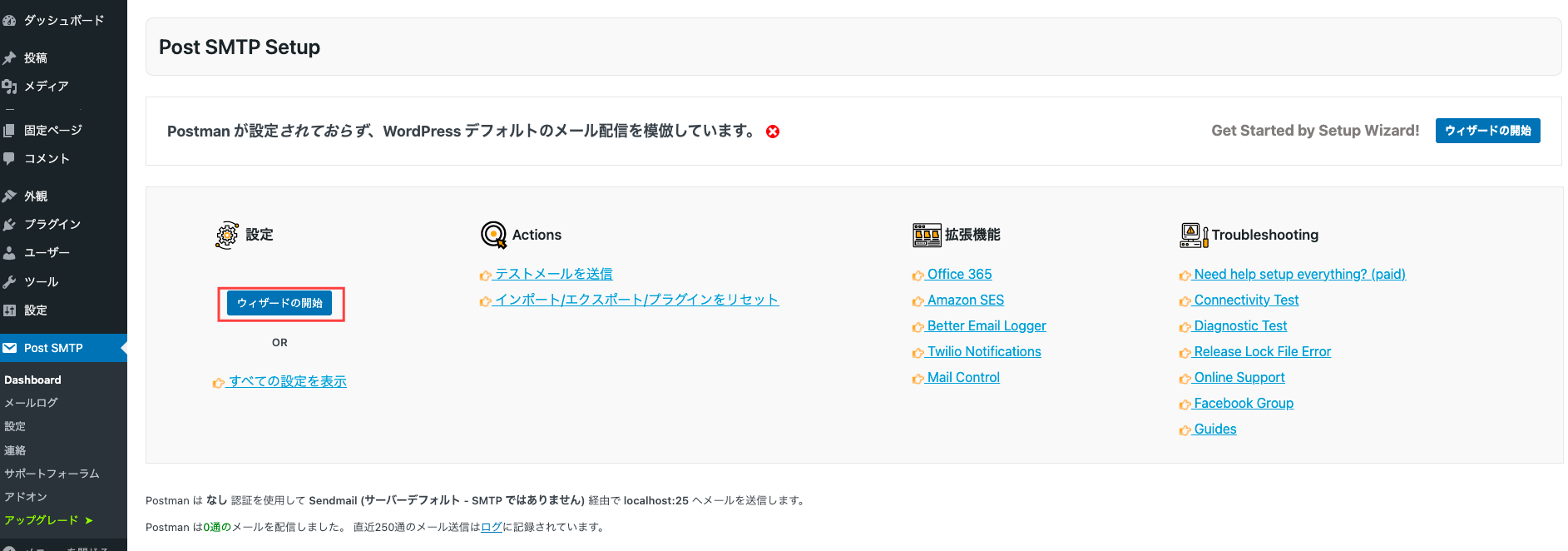Click the Settings sliders icon in sidebar
Screen dimensions: 1568x551
[9, 310]
